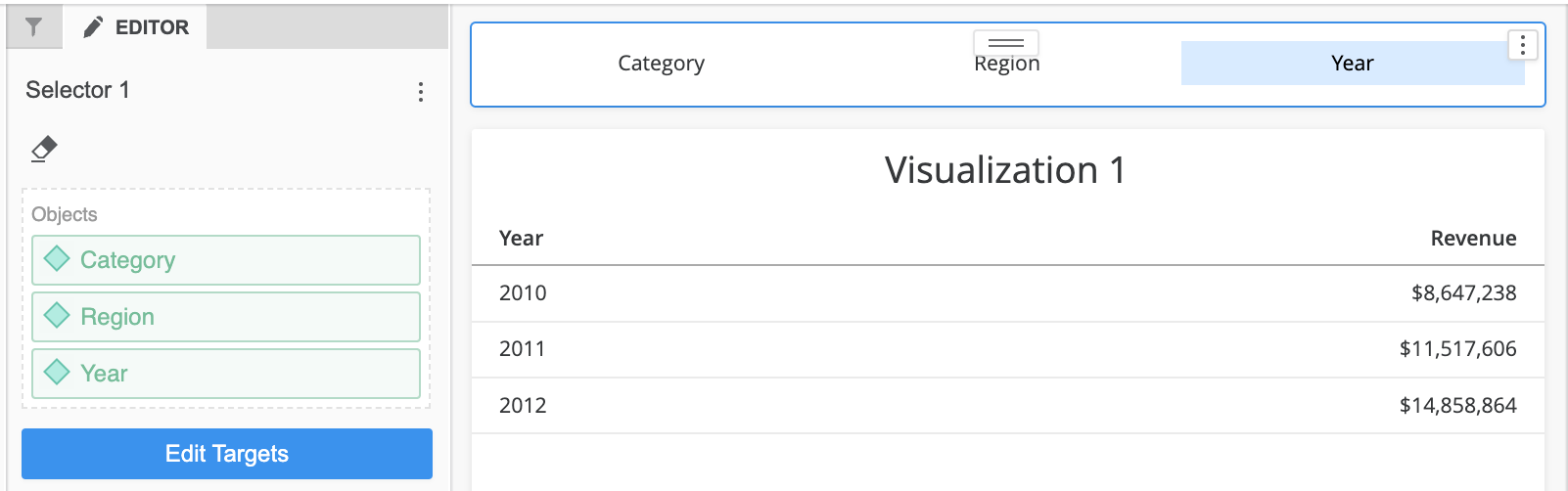Open Selector 1 three-dot menu

click(x=421, y=92)
